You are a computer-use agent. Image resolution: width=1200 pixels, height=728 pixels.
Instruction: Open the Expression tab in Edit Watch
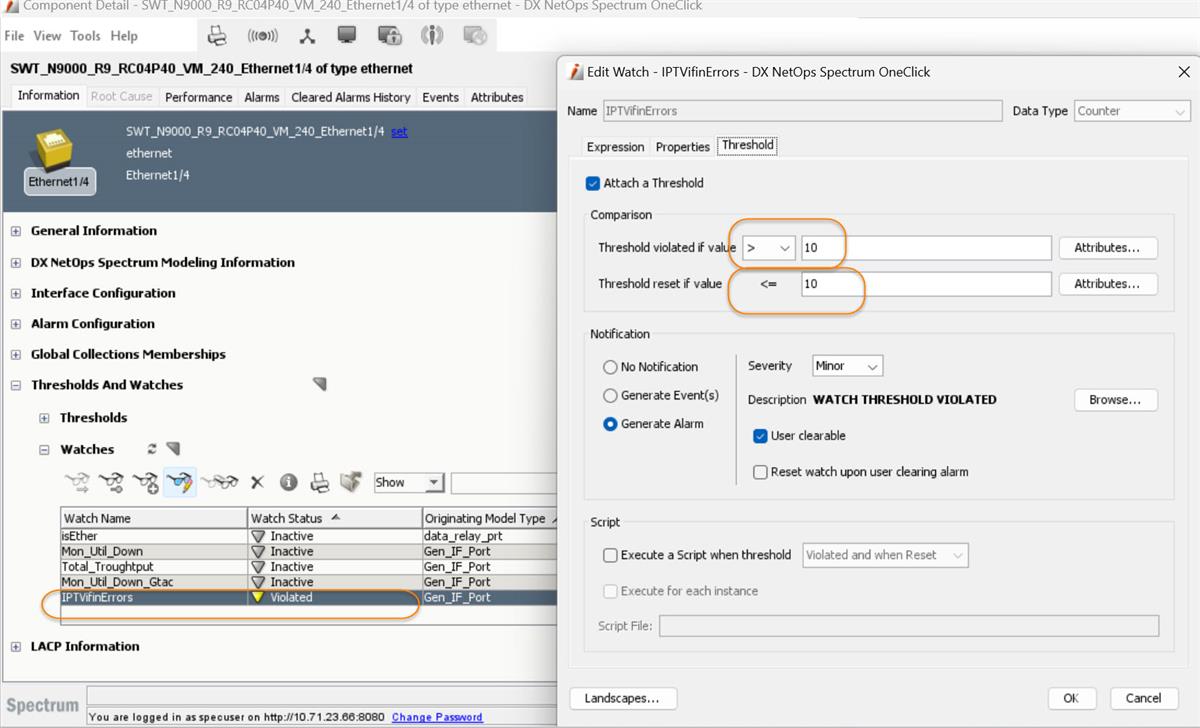(x=615, y=147)
